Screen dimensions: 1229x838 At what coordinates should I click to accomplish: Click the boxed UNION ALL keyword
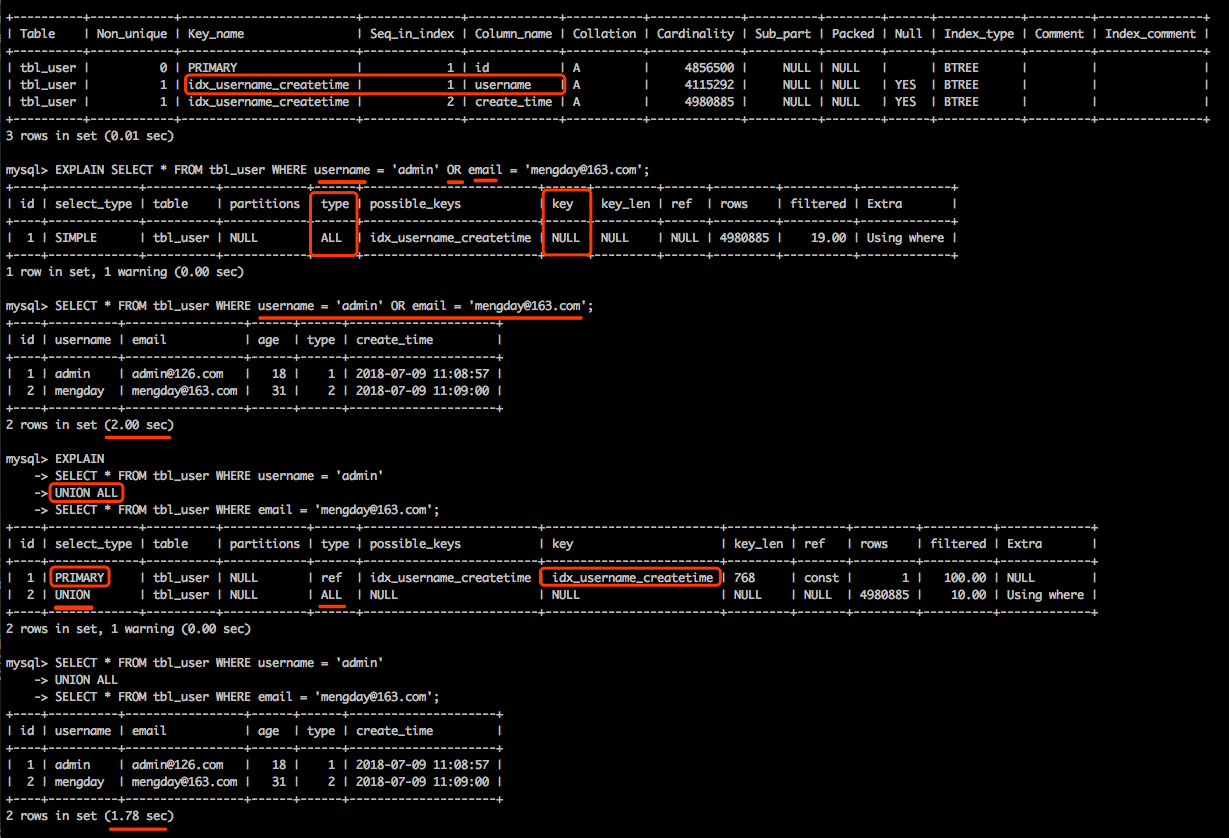coord(87,493)
